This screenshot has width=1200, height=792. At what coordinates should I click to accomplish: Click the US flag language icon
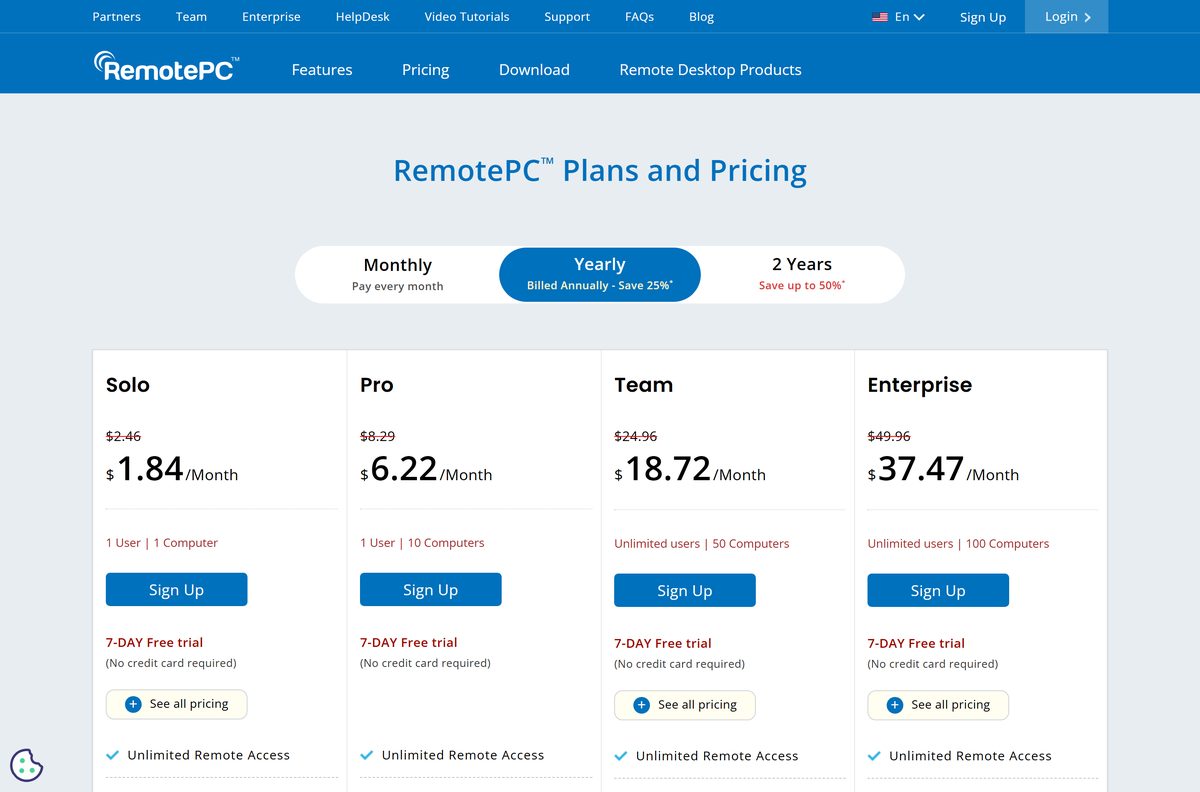tap(880, 17)
